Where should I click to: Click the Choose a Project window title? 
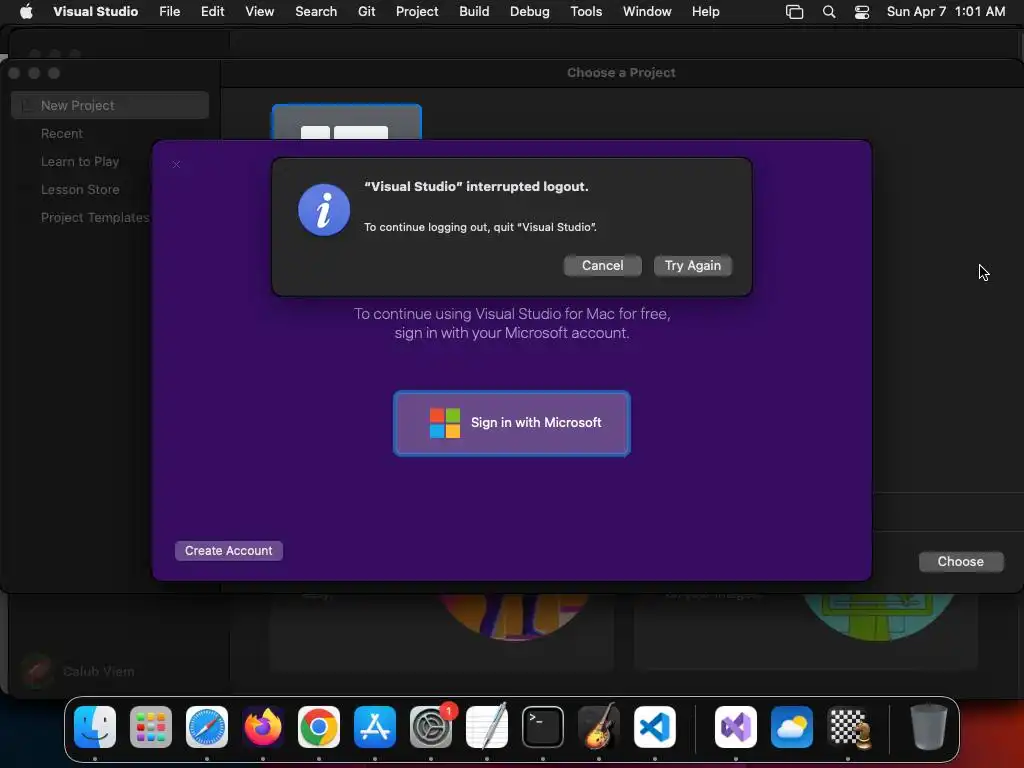click(x=620, y=72)
